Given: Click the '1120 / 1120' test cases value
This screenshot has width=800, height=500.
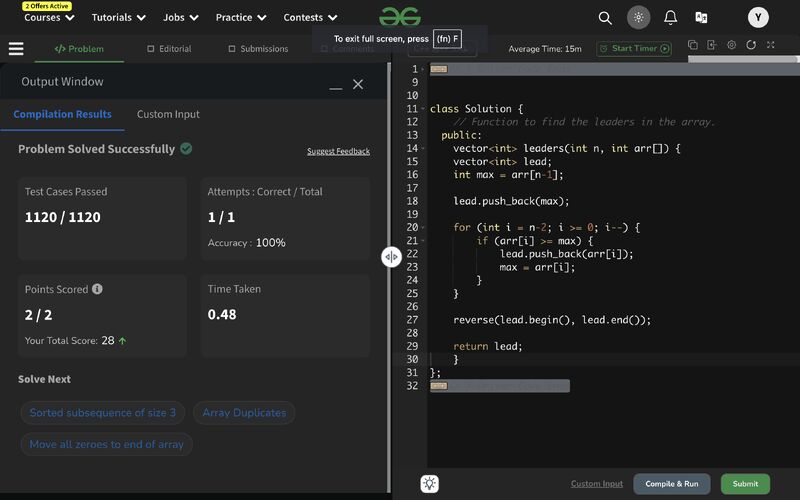Looking at the screenshot, I should pos(63,217).
